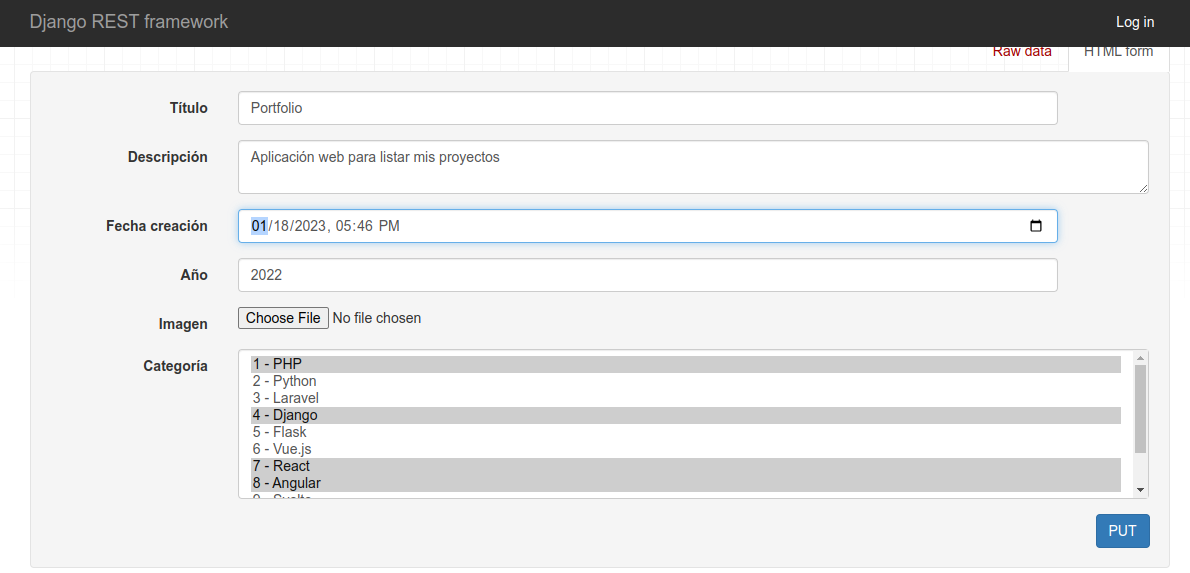1190x573 pixels.
Task: Click the Django REST framework brand link
Action: click(x=129, y=22)
